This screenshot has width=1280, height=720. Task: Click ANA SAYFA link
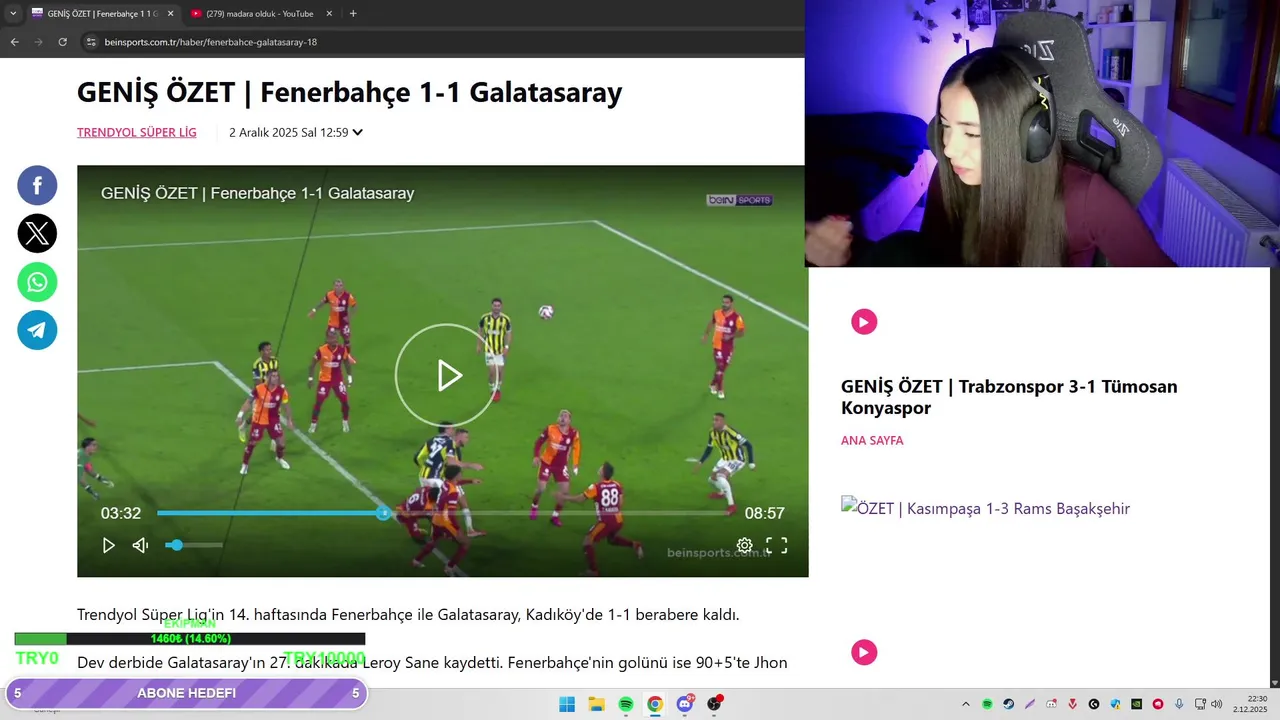click(872, 440)
